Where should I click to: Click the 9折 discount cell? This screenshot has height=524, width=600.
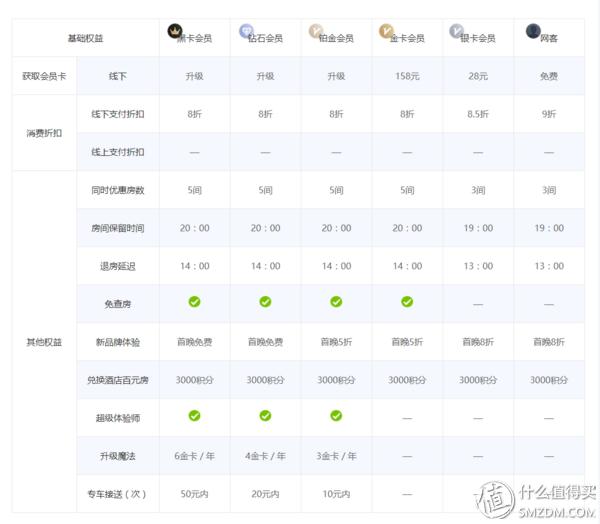coord(549,114)
